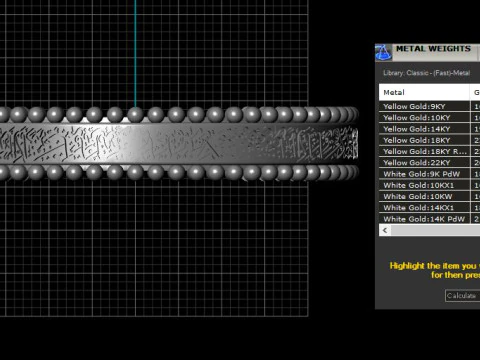Select Yellow Gold:18KY row

pos(429,140)
